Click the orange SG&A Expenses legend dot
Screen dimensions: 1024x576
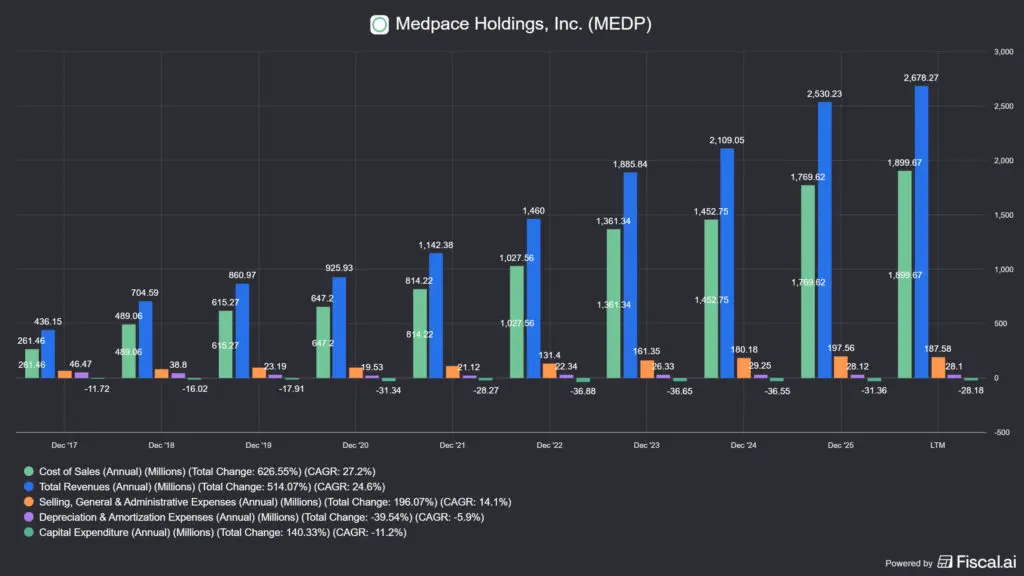[x=29, y=502]
